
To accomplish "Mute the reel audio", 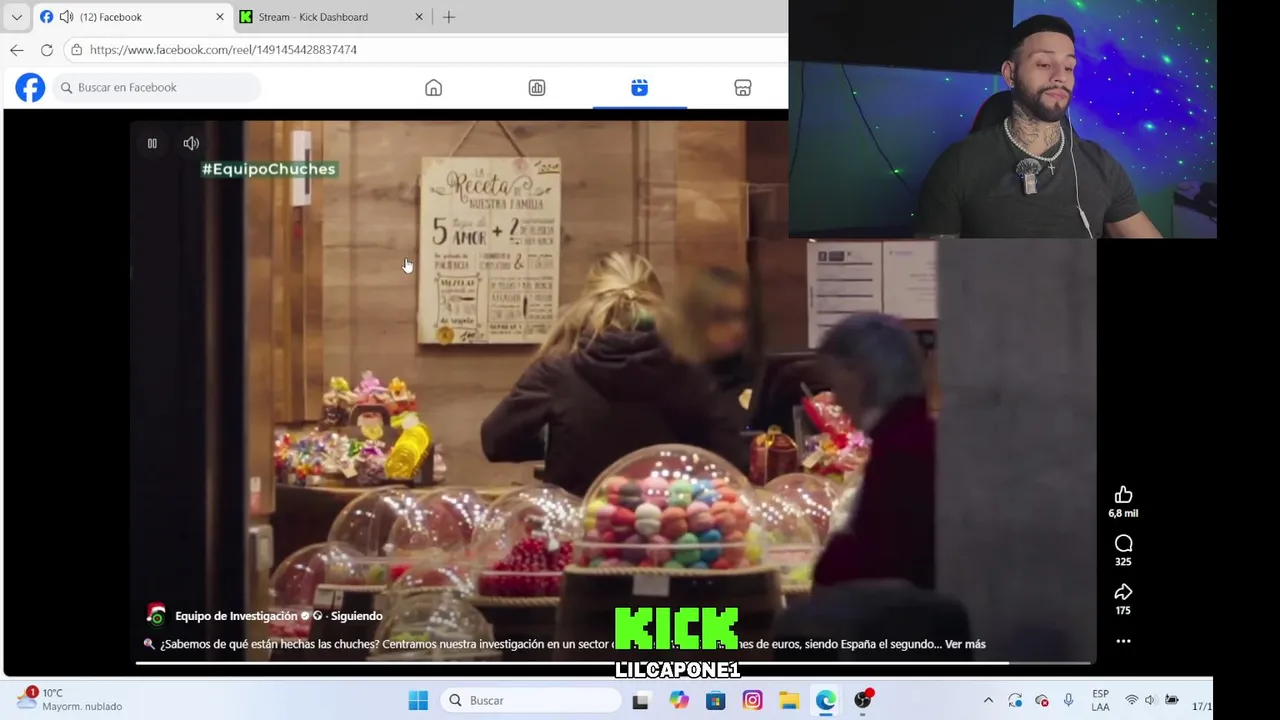I will point(191,144).
